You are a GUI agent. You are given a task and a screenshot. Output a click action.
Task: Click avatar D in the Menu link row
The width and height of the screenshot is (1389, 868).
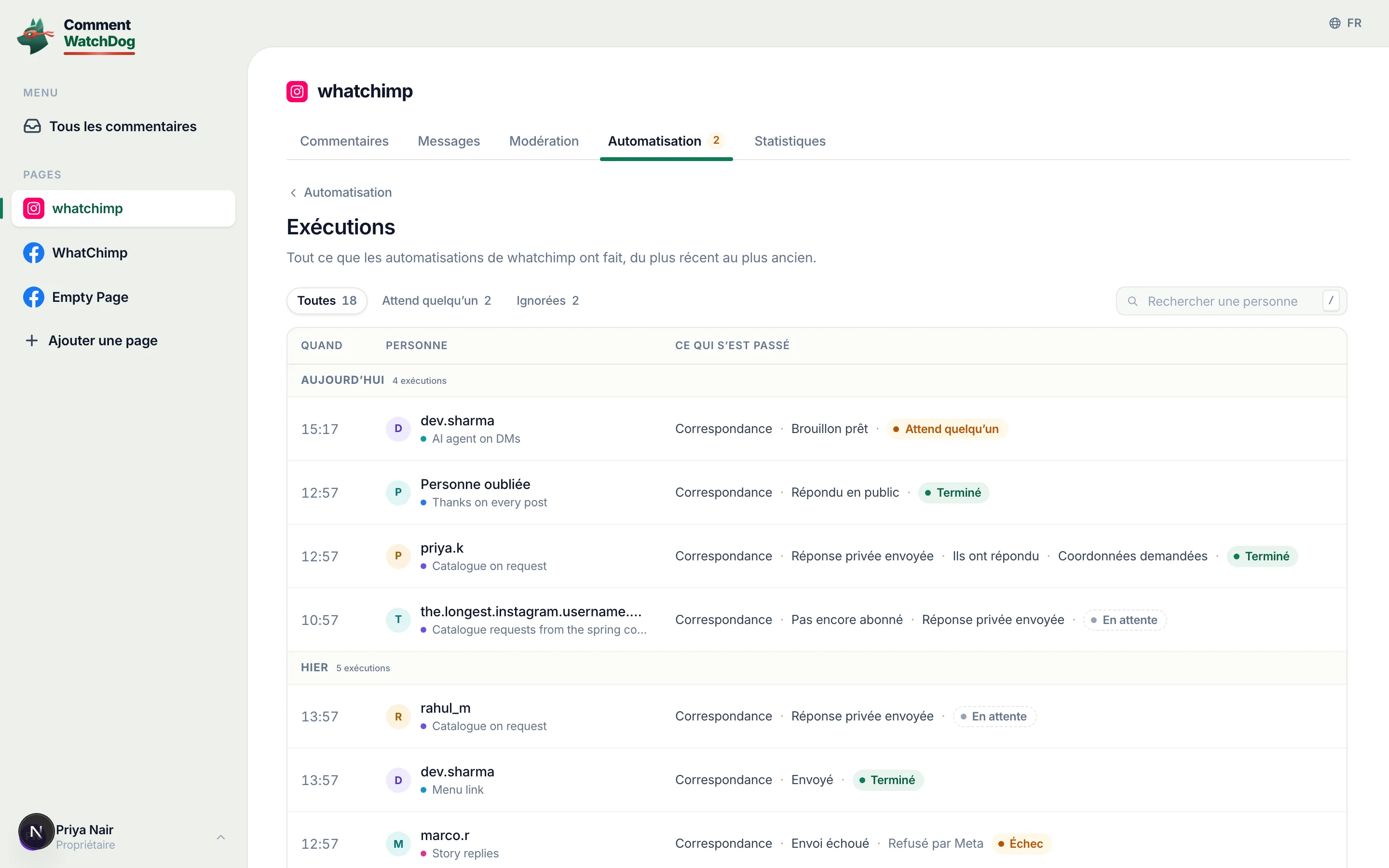(398, 780)
